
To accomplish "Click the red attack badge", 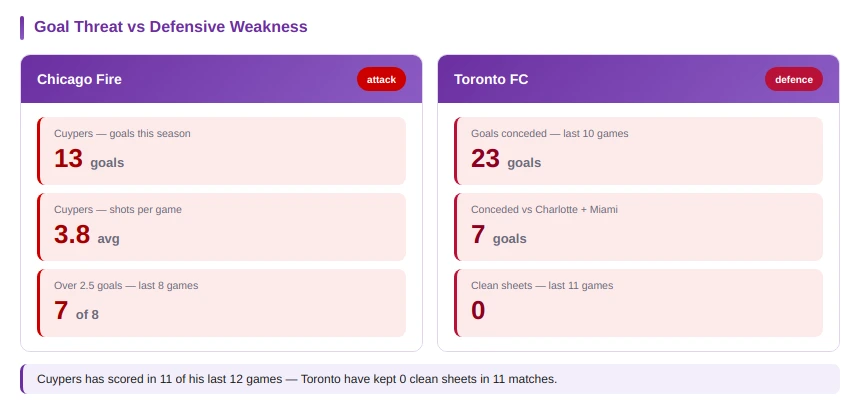I will coord(381,79).
